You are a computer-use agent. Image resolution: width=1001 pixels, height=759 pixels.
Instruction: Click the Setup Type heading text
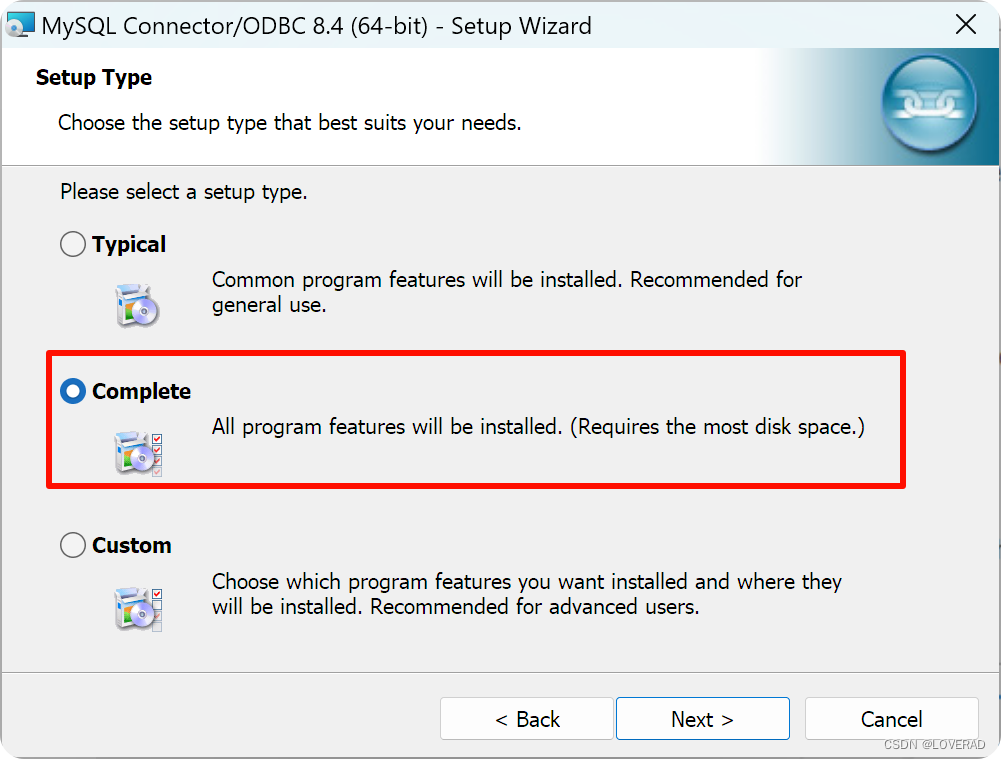coord(93,77)
